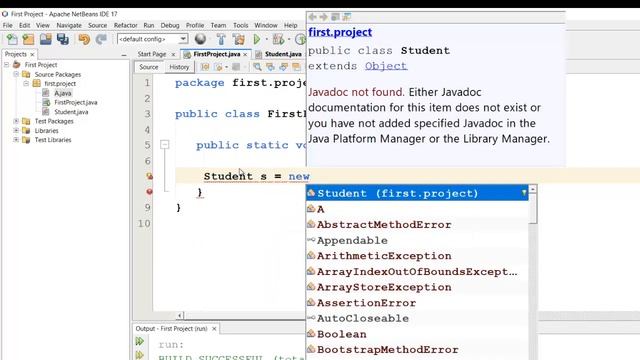Viewport: 640px width, 360px height.
Task: Collapse the First Project tree node
Action: [7, 64]
